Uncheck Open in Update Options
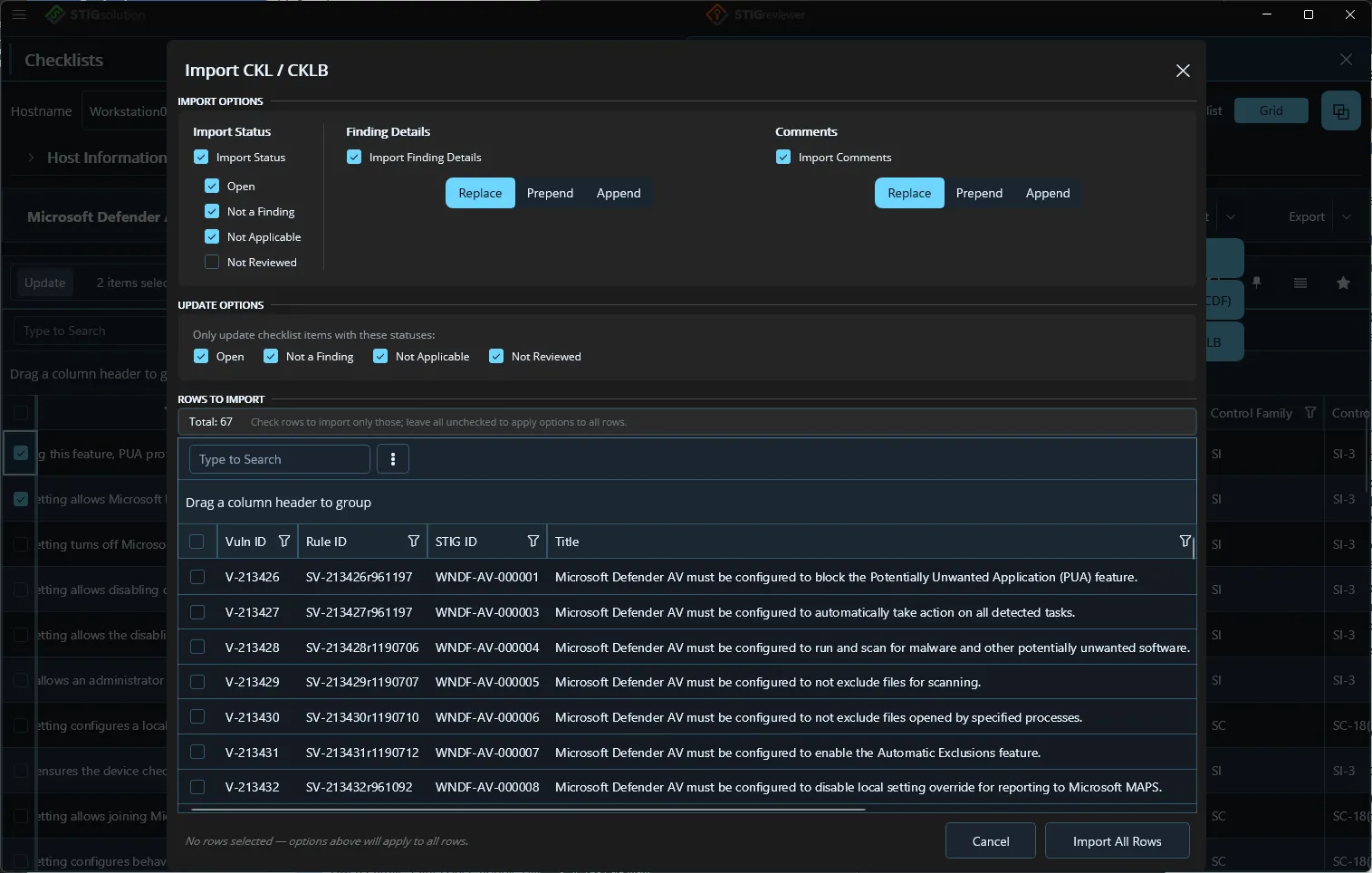 click(x=201, y=357)
